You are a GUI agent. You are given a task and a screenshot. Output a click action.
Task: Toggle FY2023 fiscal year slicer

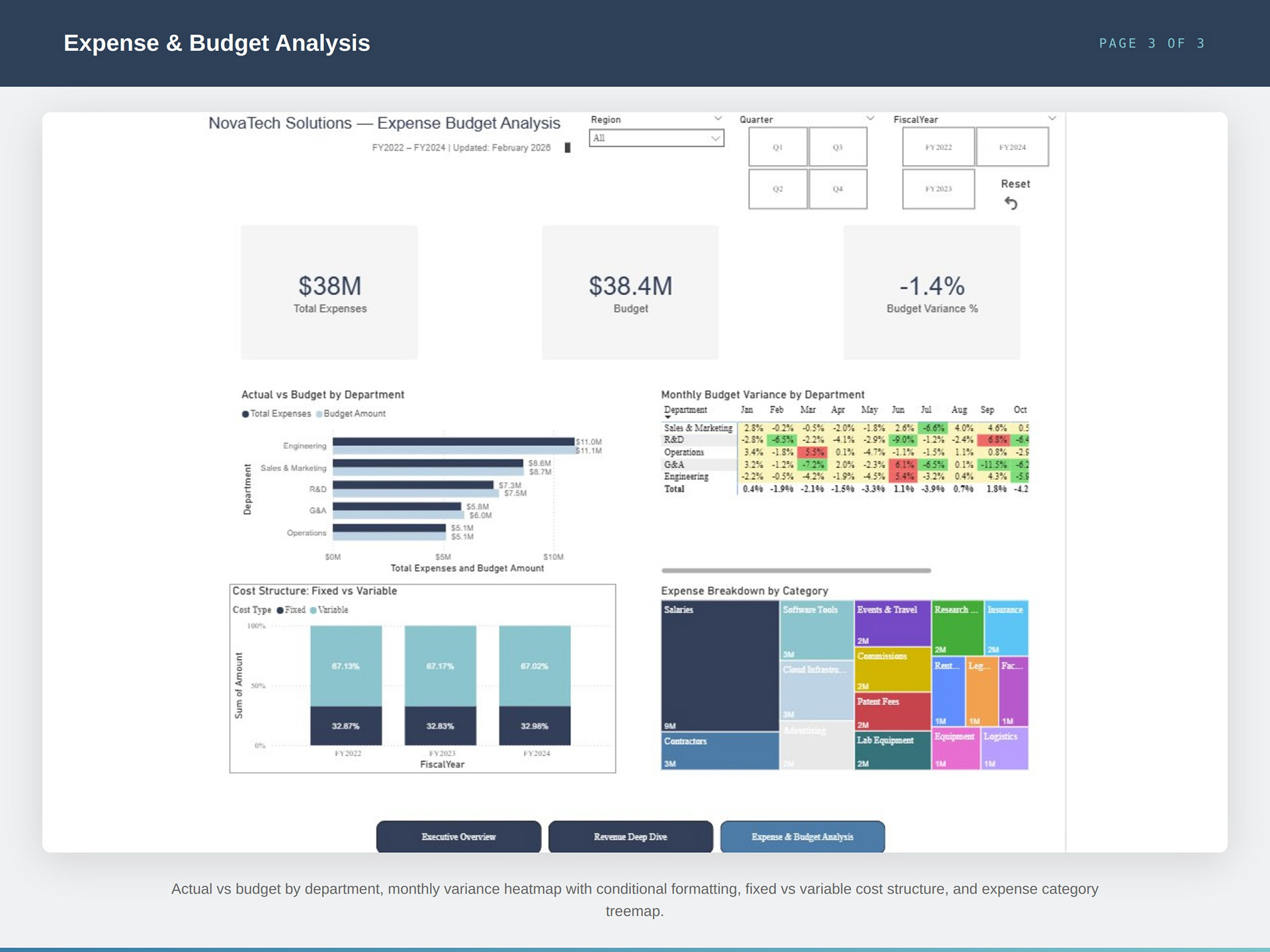pyautogui.click(x=938, y=189)
